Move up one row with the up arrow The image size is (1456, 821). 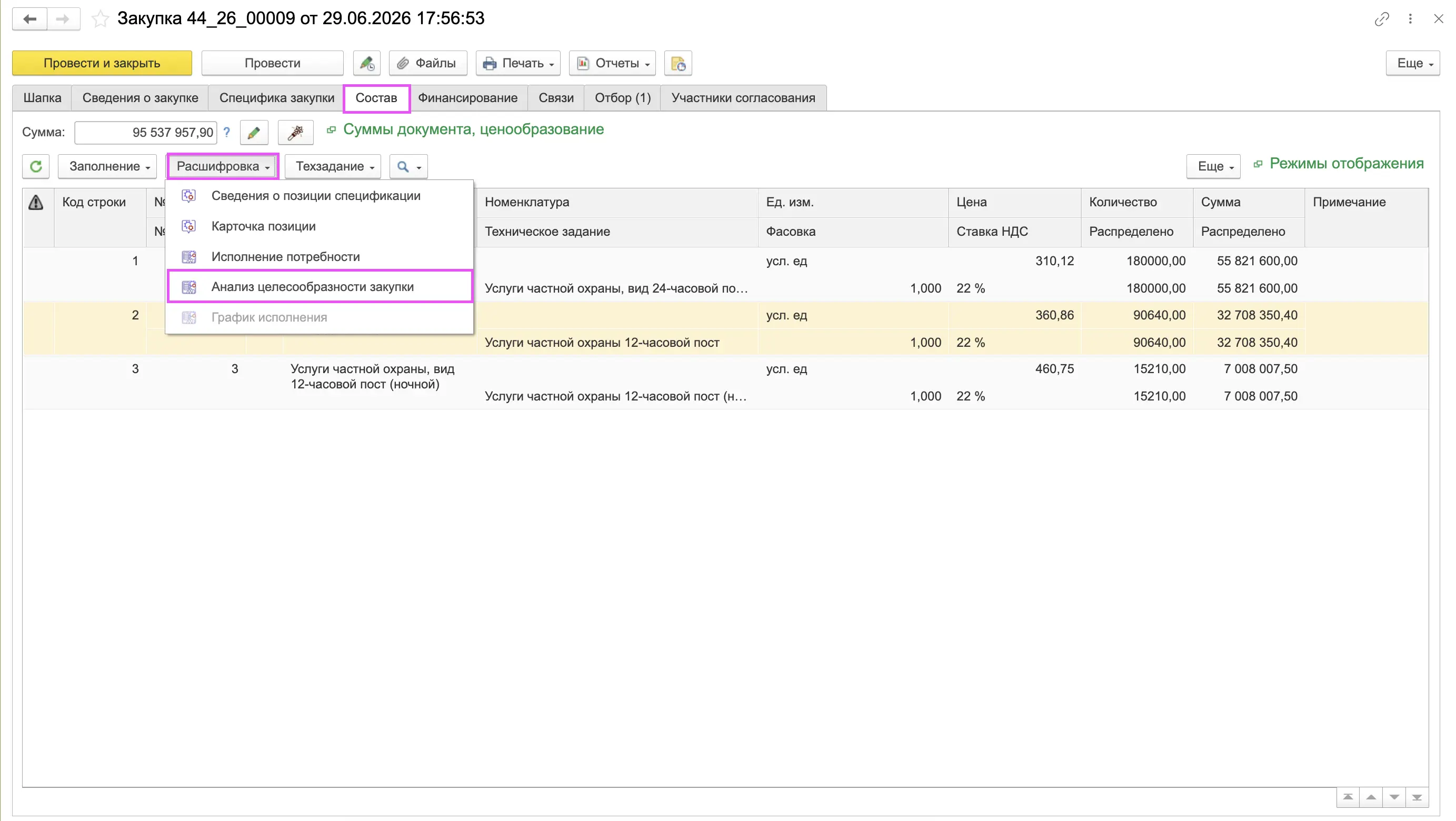(1371, 797)
